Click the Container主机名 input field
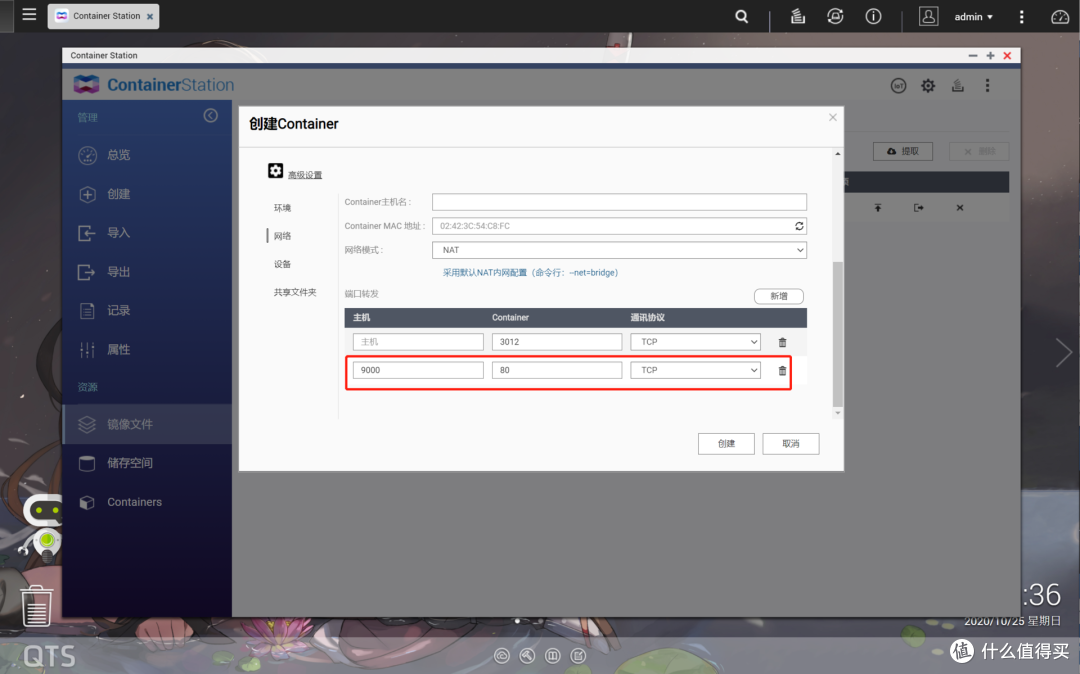The width and height of the screenshot is (1080, 674). 619,202
